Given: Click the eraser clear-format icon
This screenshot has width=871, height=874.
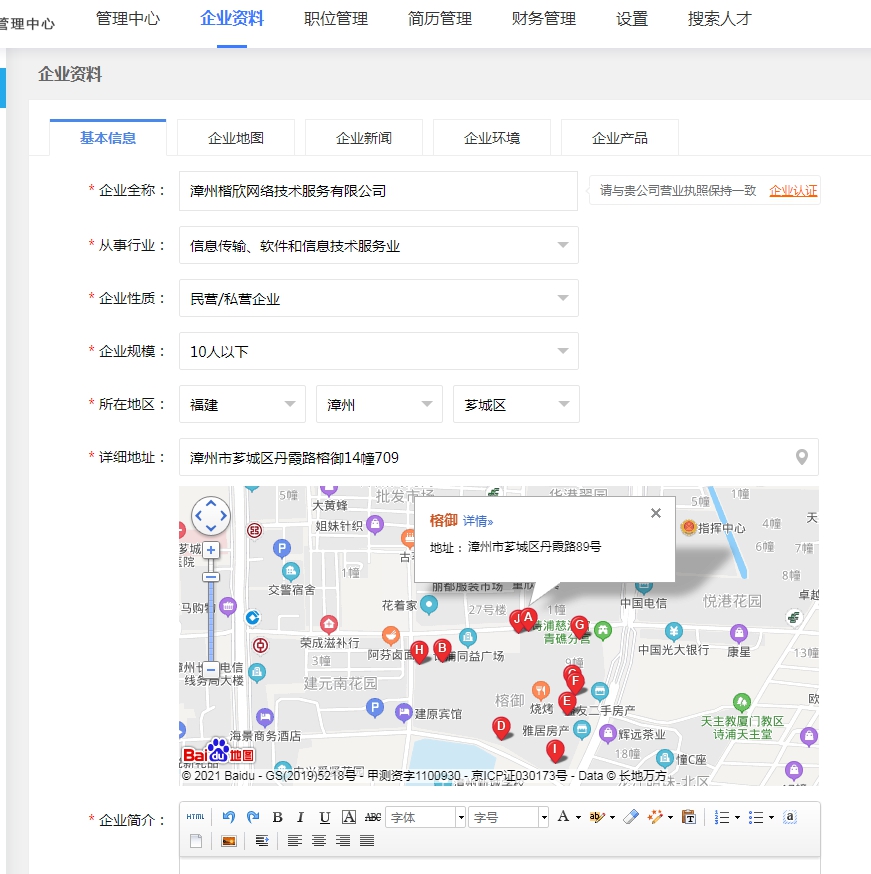Looking at the screenshot, I should [629, 817].
